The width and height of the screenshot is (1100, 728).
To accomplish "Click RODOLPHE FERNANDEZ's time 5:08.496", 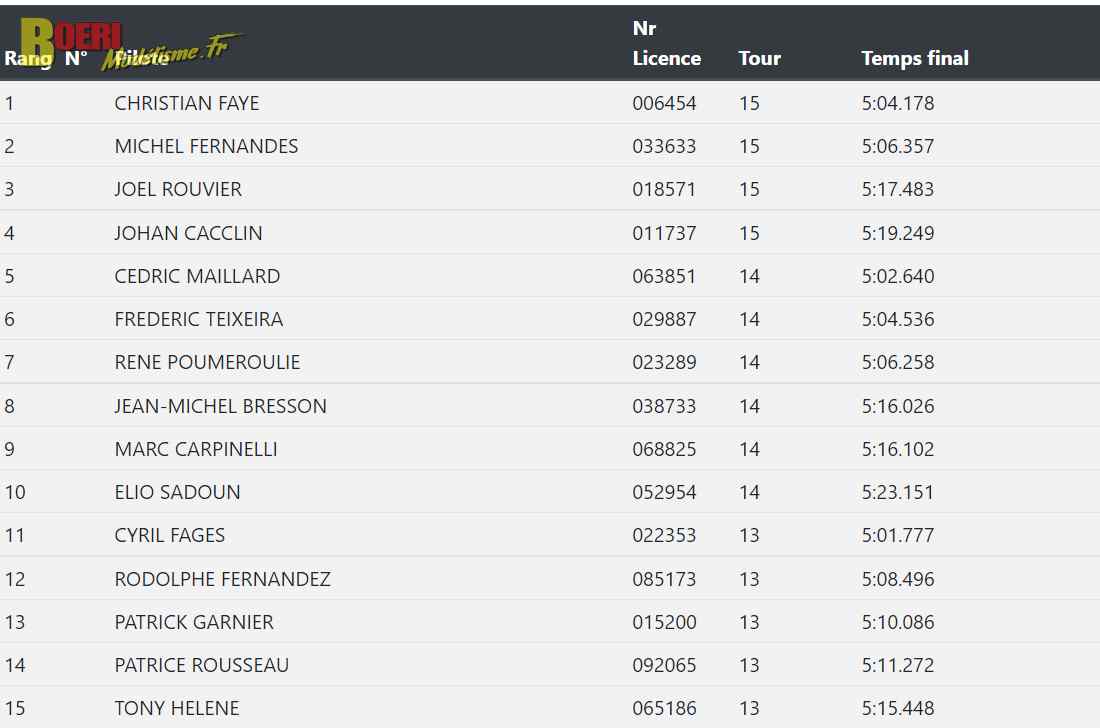I will point(898,579).
